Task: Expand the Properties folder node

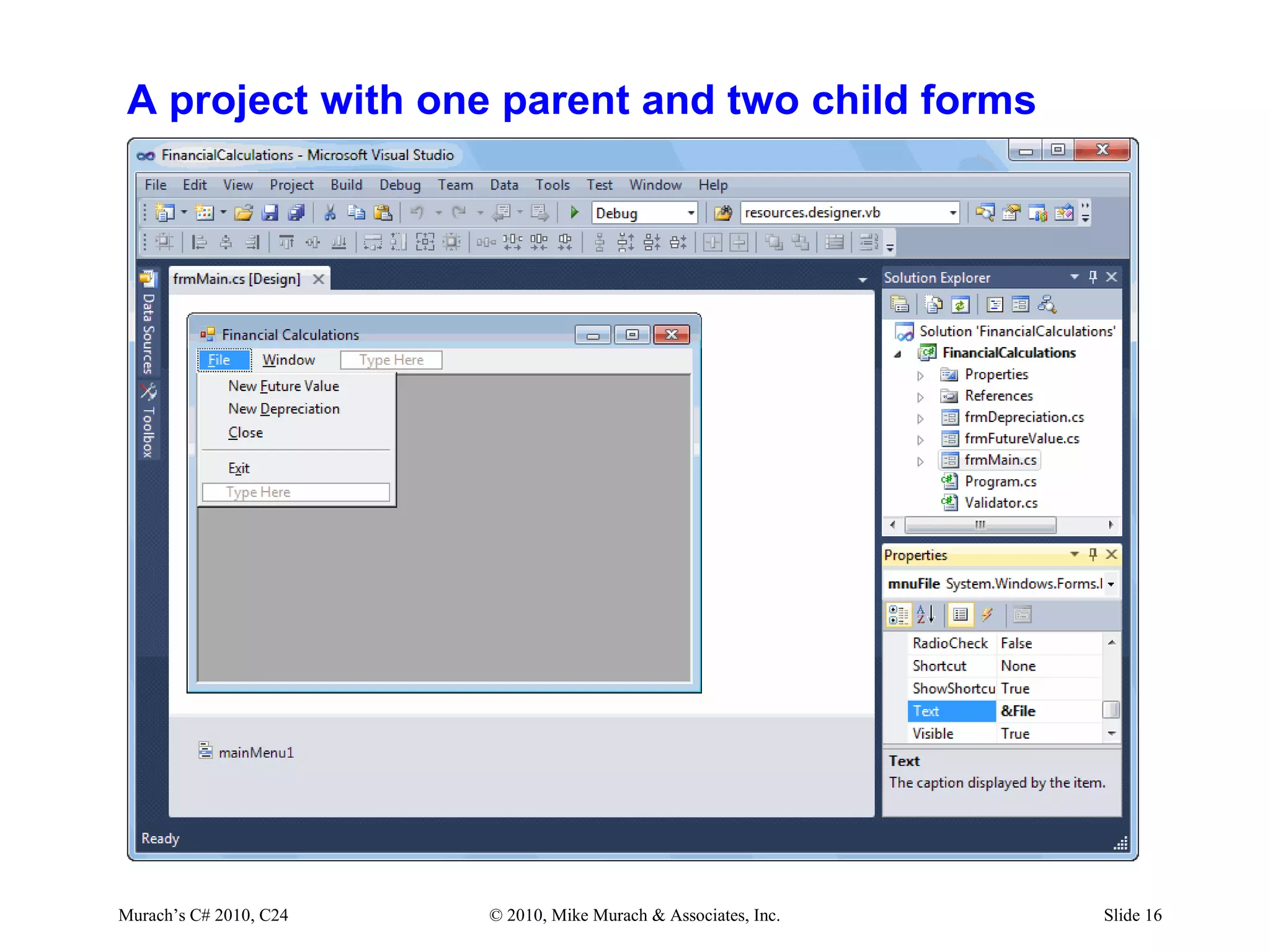Action: (x=920, y=376)
